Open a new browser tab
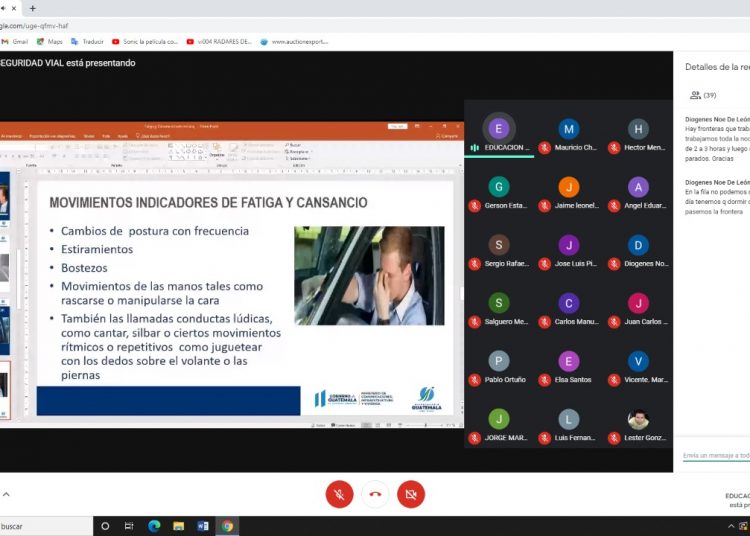Screen dimensions: 750x536 click(x=32, y=8)
